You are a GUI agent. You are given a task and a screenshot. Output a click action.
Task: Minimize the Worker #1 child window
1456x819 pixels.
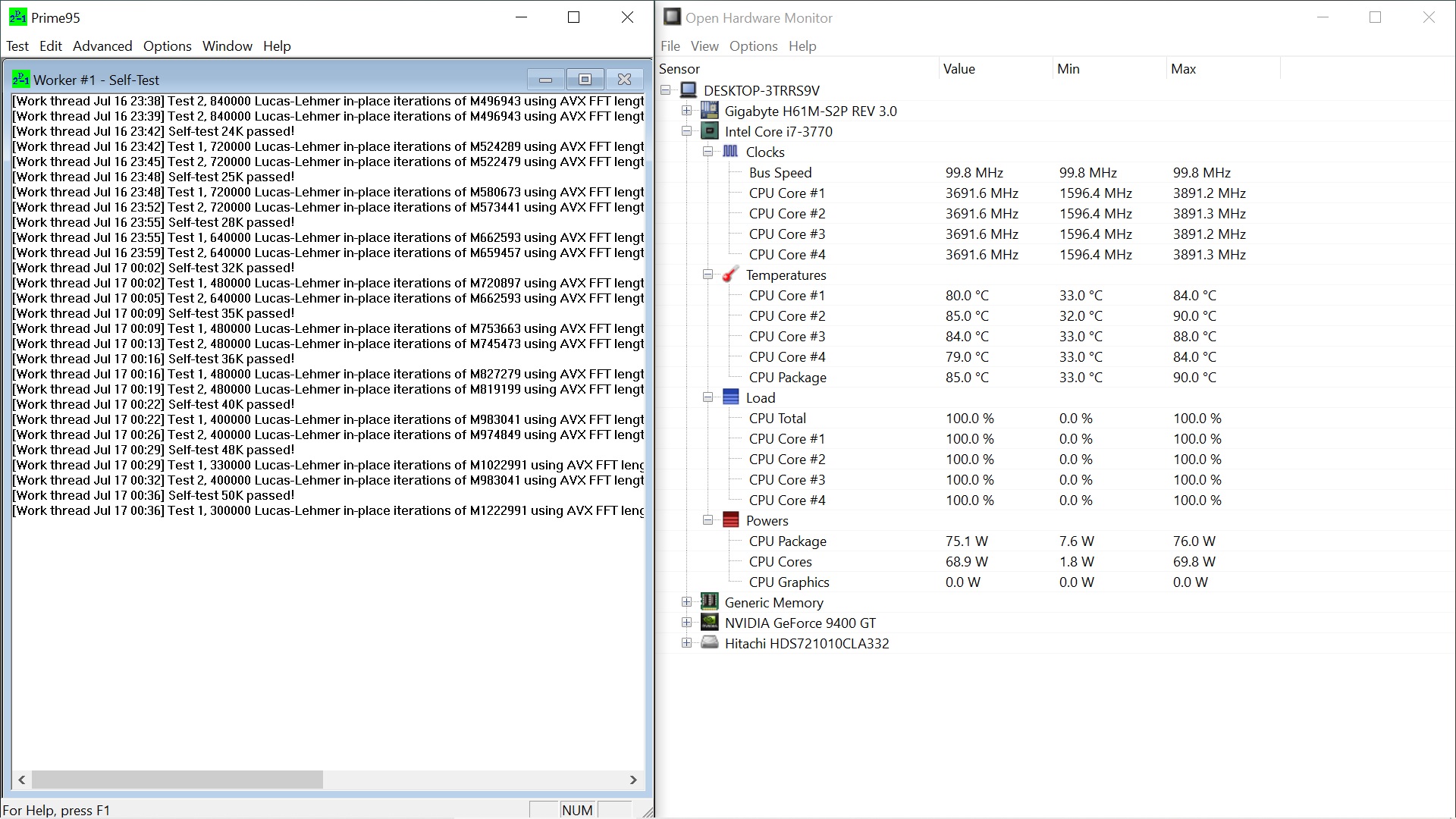pos(545,79)
